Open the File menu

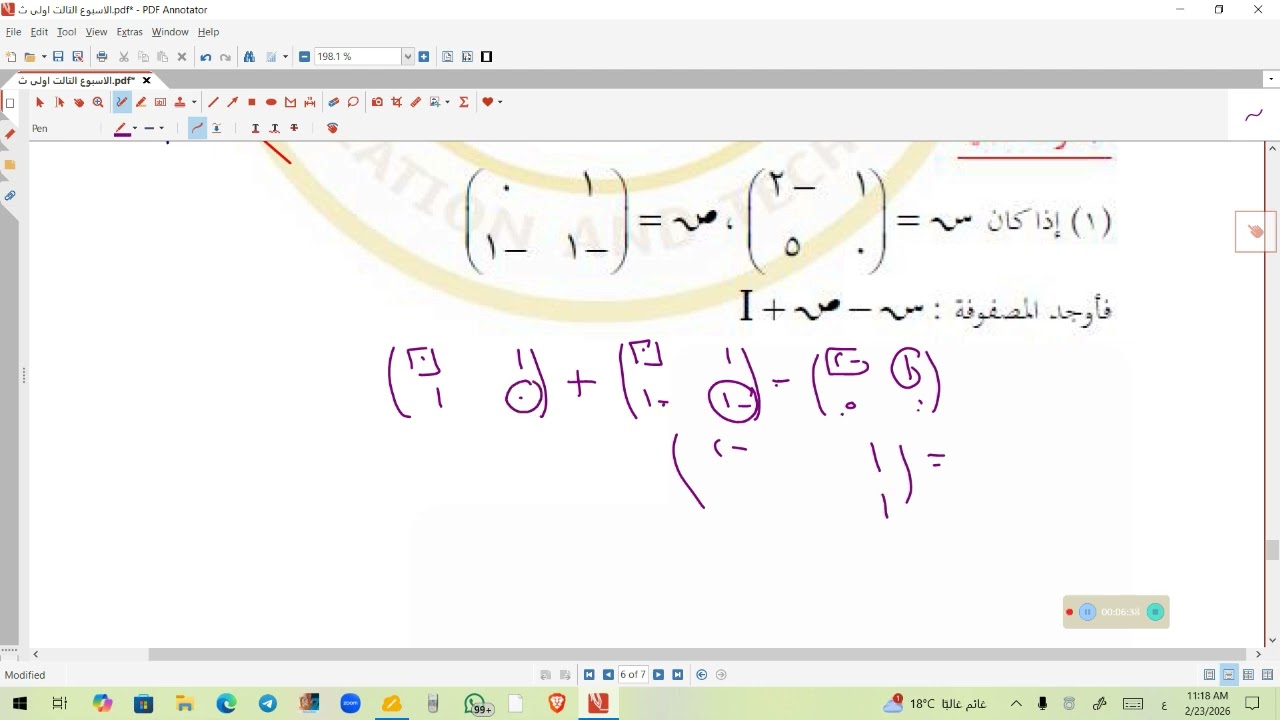coord(13,32)
